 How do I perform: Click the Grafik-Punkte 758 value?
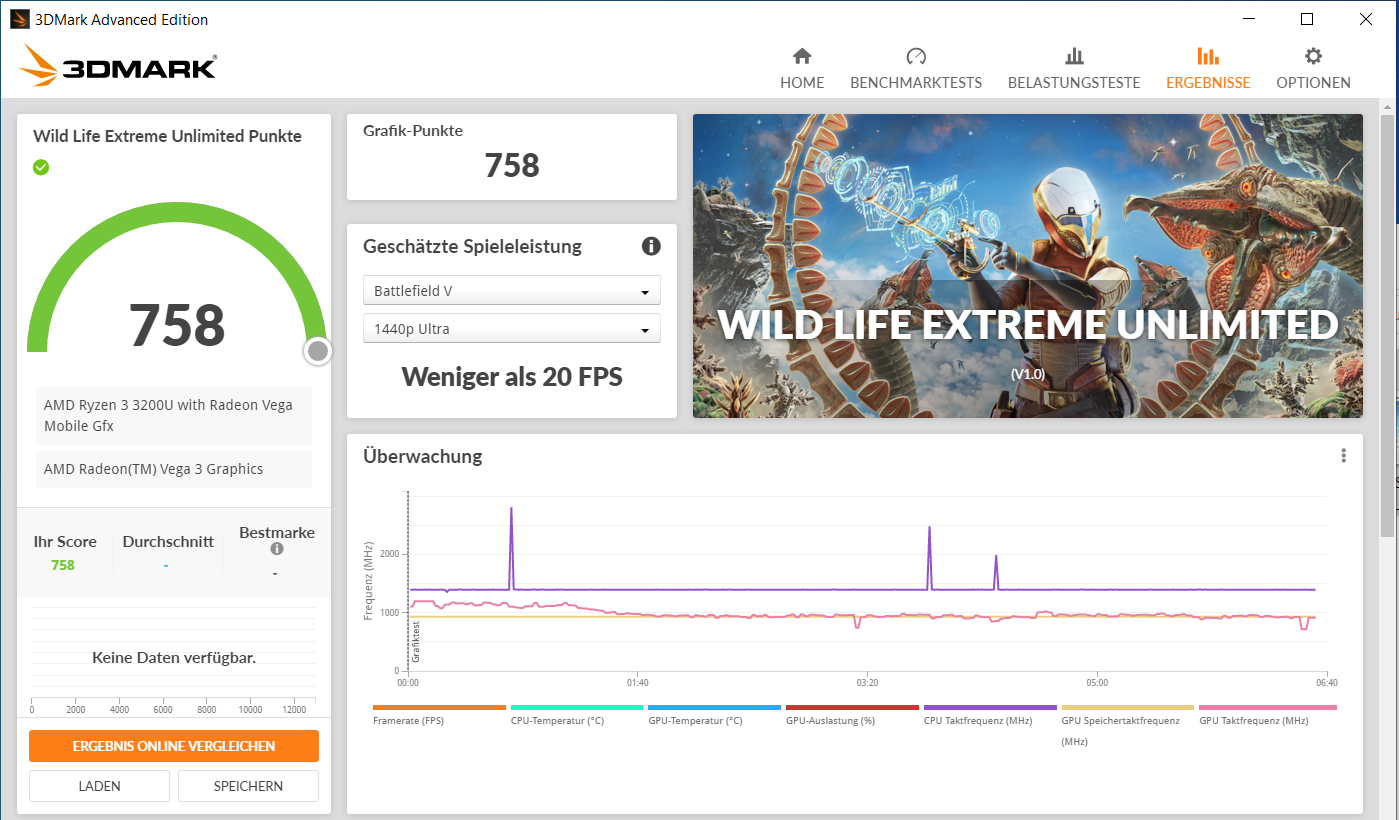(x=512, y=165)
